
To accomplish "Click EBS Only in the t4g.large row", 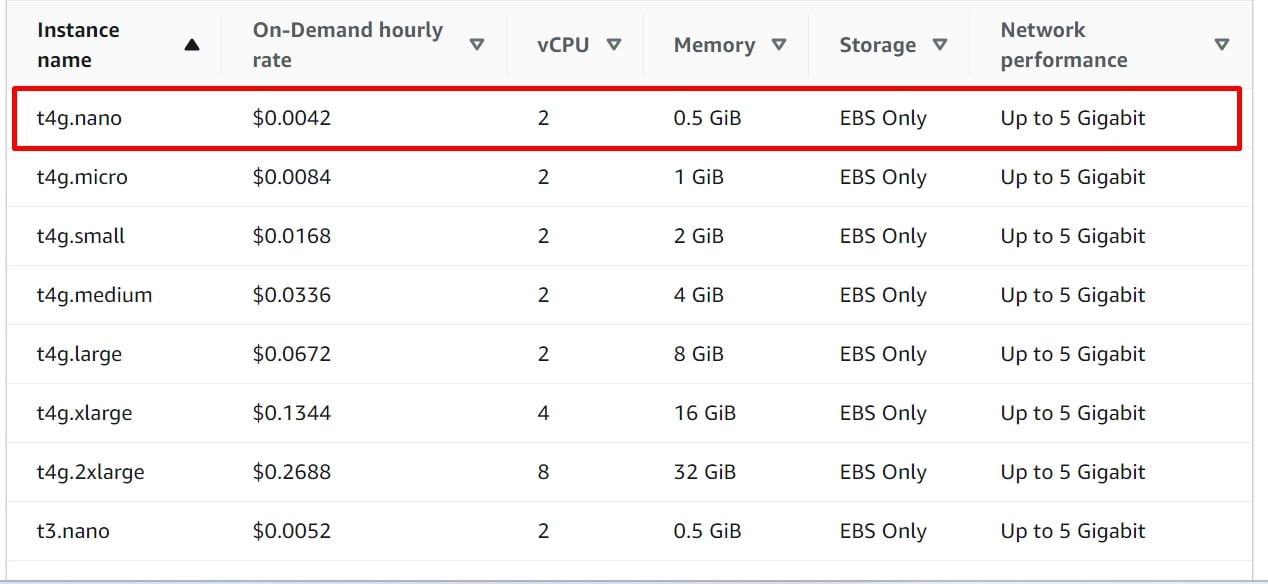I will pyautogui.click(x=883, y=354).
